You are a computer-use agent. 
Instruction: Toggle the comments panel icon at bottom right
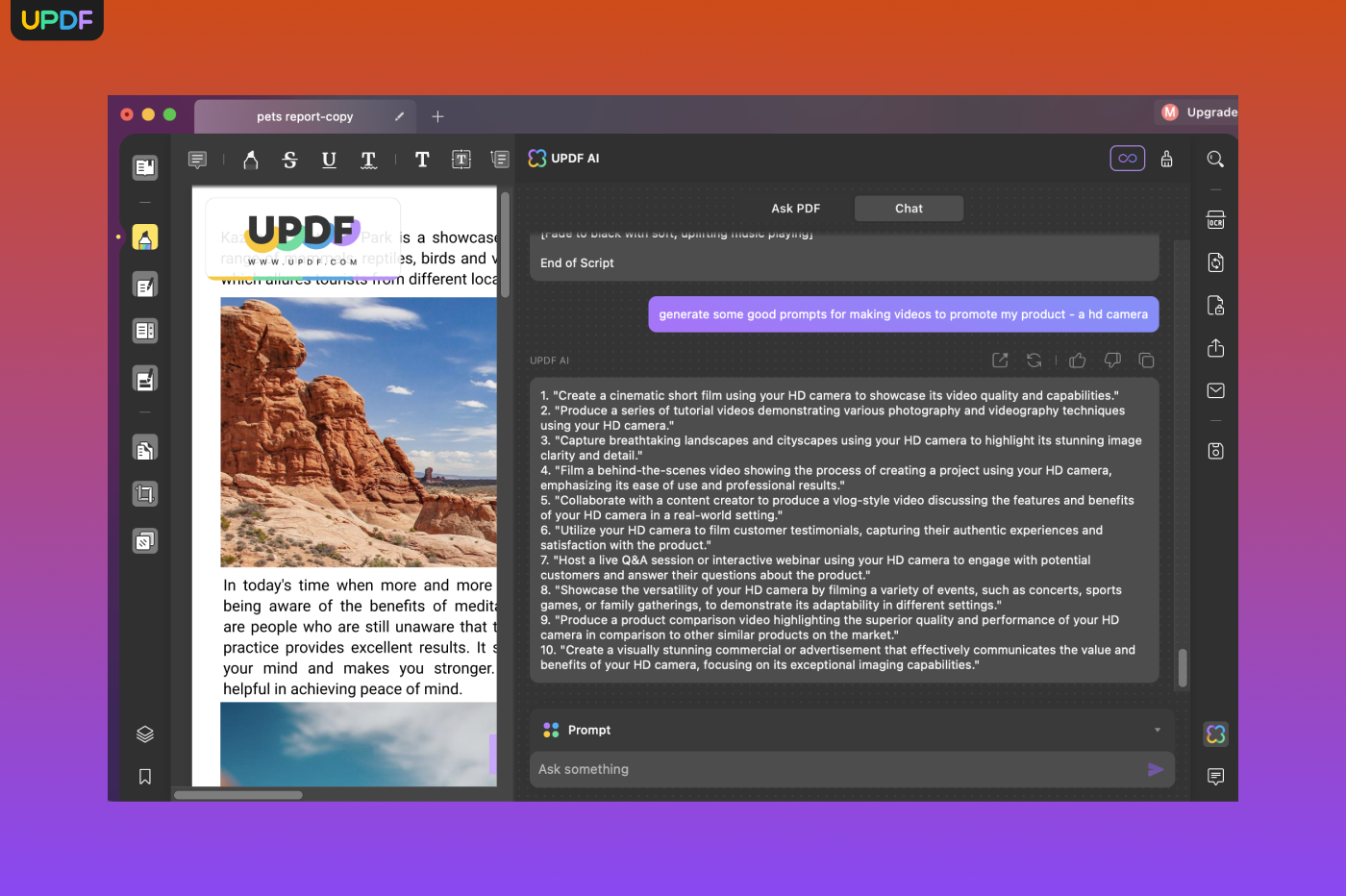click(x=1215, y=777)
